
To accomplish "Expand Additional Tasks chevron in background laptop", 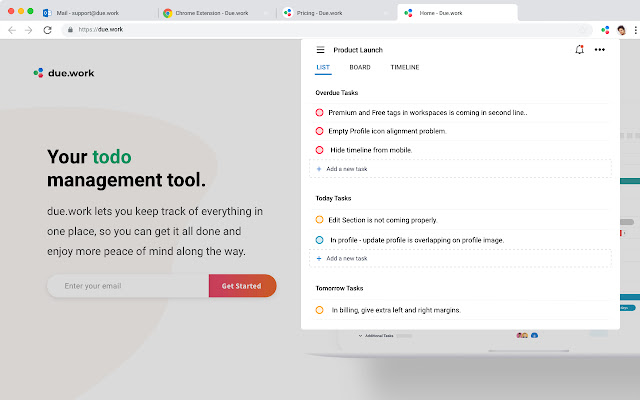I will (x=360, y=336).
